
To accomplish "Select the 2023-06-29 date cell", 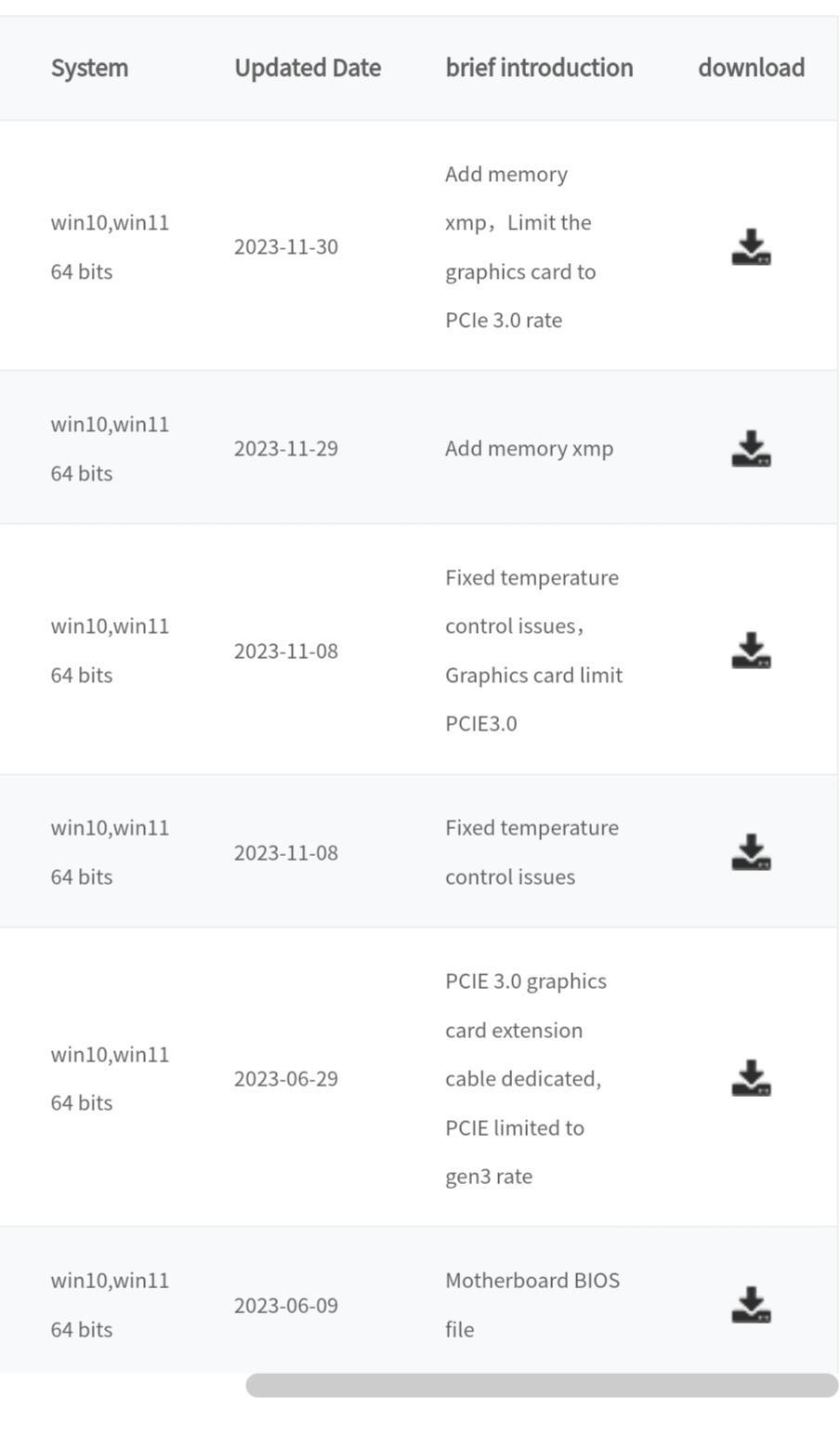I will (x=286, y=1079).
